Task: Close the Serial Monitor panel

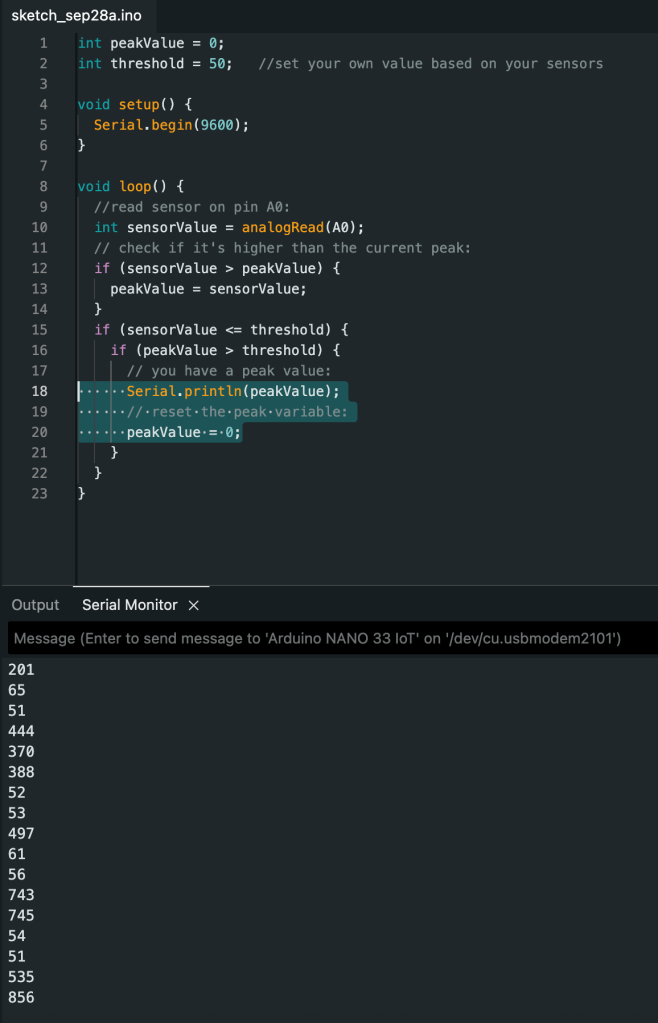Action: [194, 605]
